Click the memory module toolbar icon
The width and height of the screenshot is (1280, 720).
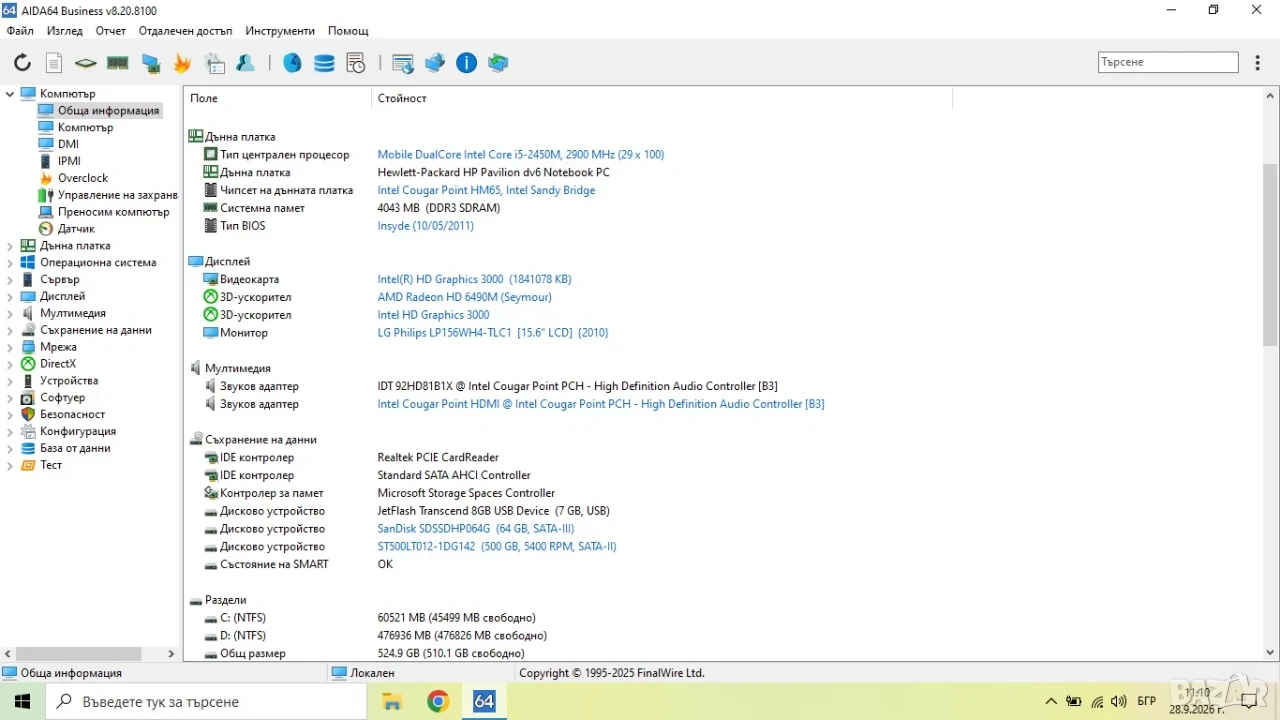pyautogui.click(x=118, y=63)
